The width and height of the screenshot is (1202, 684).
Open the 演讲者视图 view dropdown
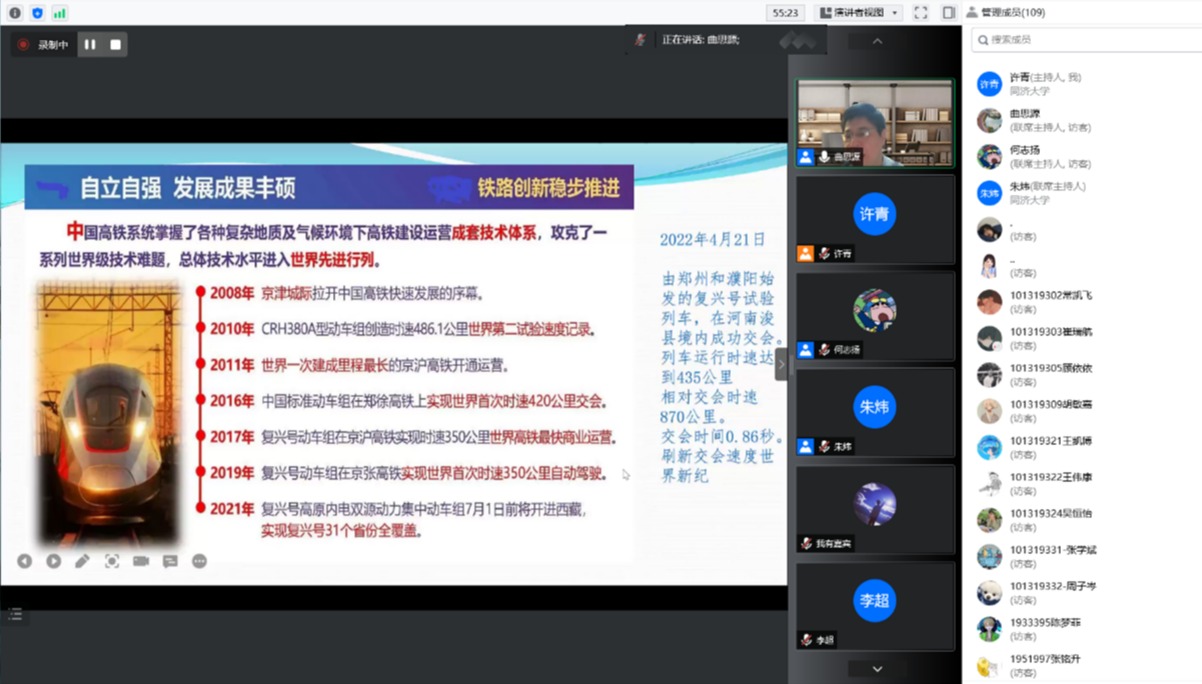click(859, 13)
